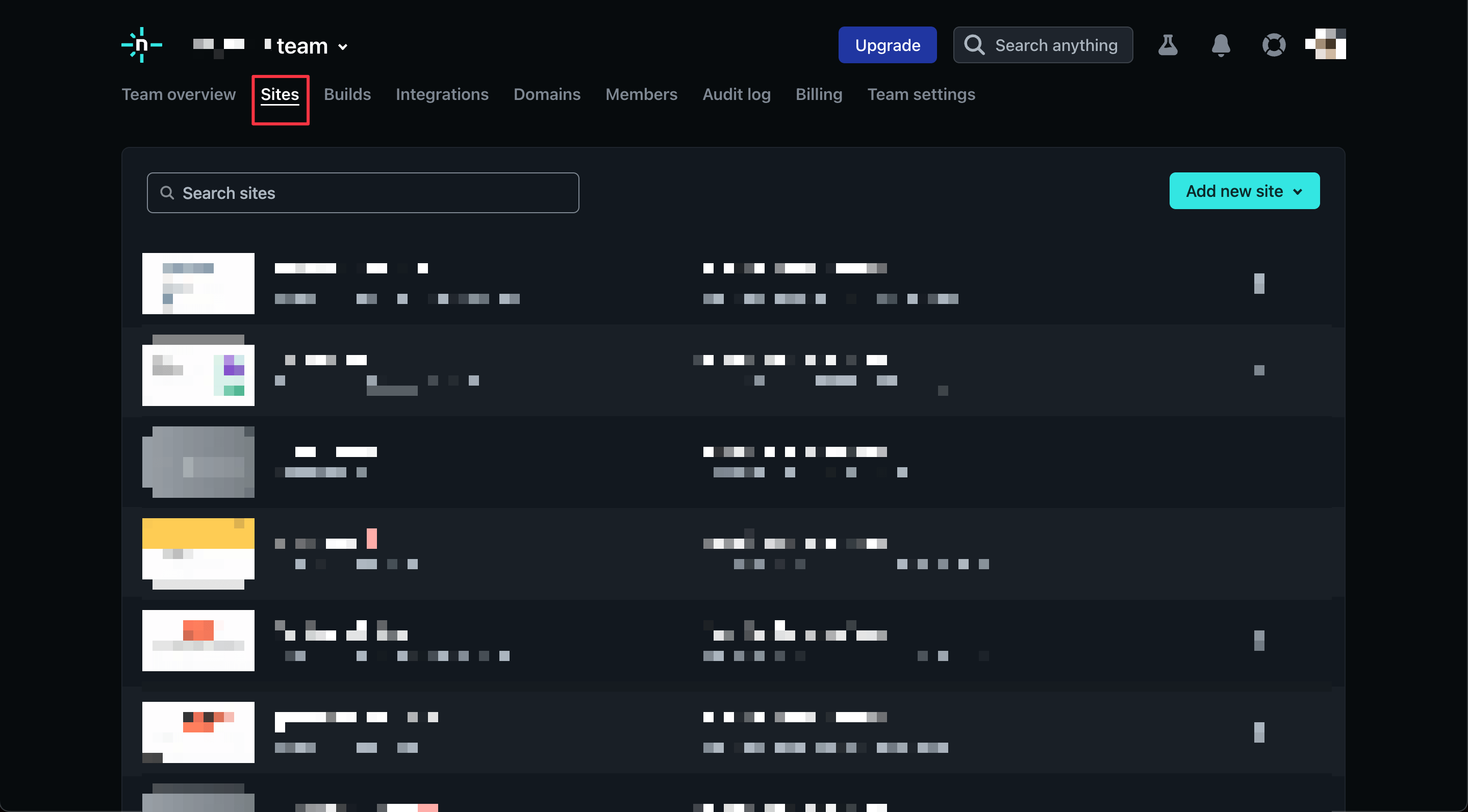Open the first site's thumbnail
This screenshot has width=1468, height=812.
pyautogui.click(x=198, y=283)
